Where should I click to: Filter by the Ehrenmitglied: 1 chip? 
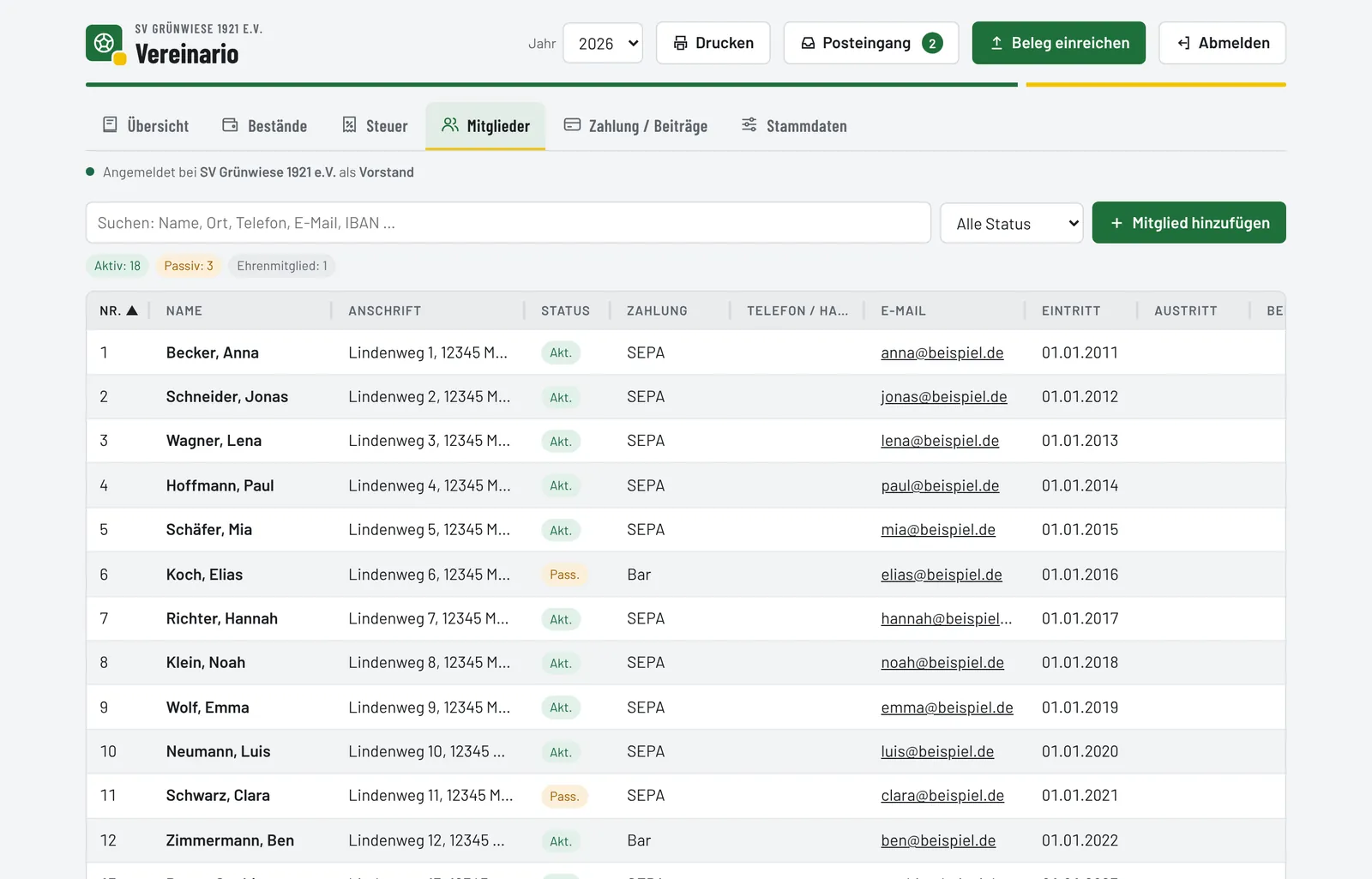pos(282,266)
